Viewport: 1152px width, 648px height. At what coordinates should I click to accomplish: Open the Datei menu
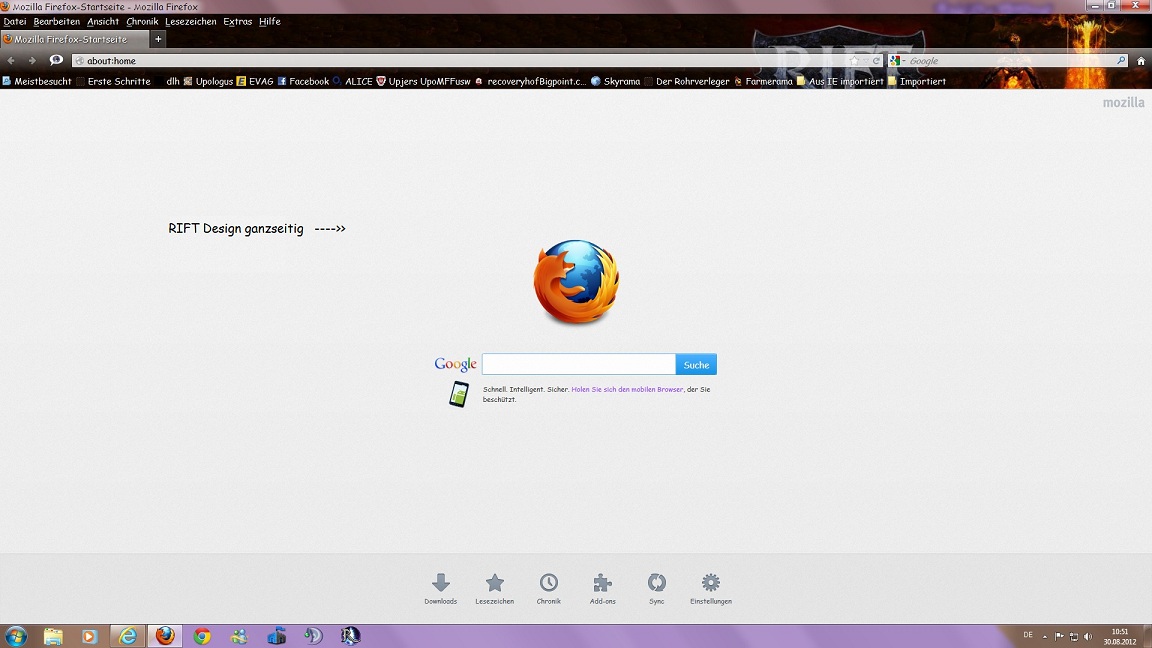pos(15,21)
